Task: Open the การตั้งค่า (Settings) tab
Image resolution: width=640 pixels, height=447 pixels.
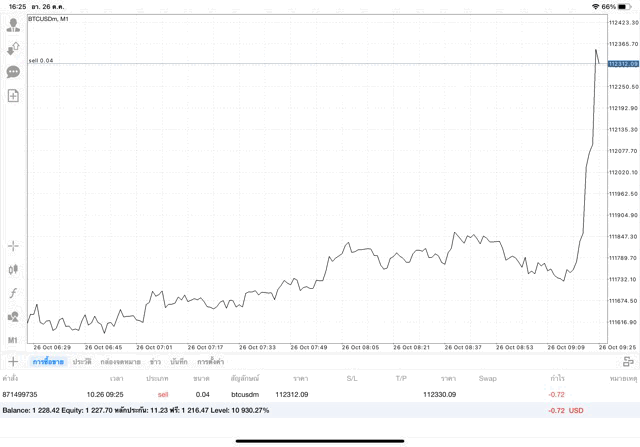Action: [210, 361]
